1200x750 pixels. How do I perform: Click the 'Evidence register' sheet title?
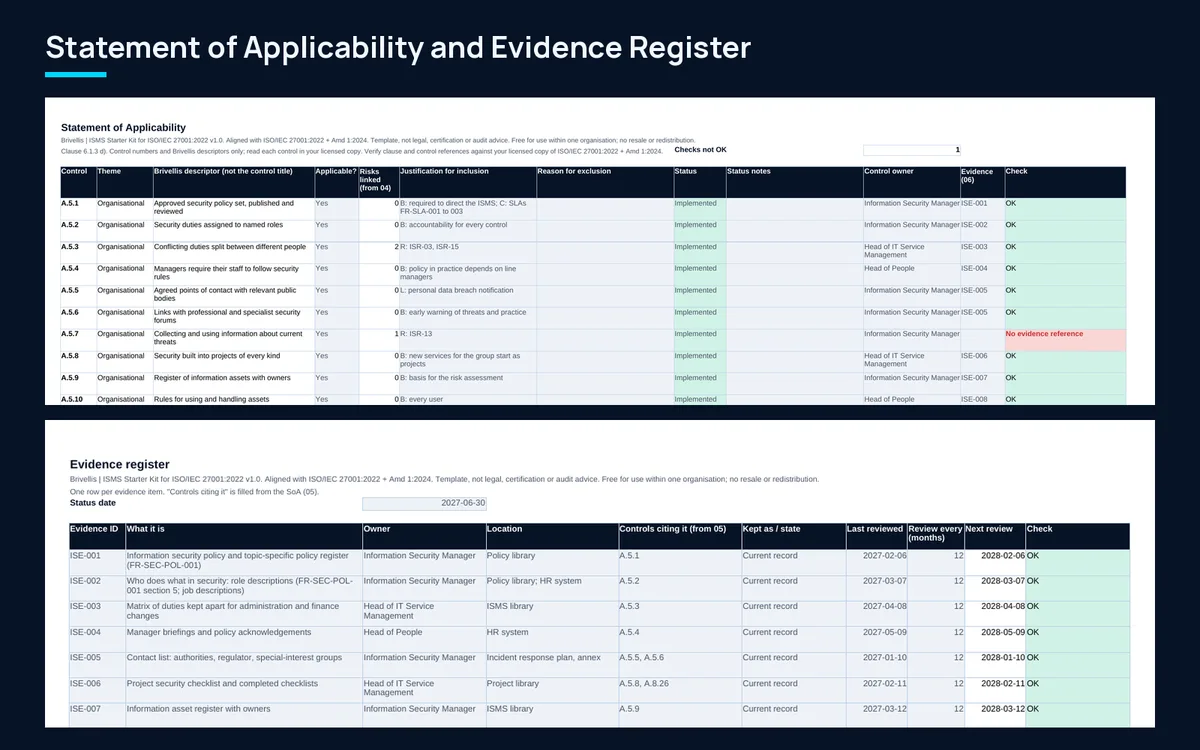coord(120,464)
